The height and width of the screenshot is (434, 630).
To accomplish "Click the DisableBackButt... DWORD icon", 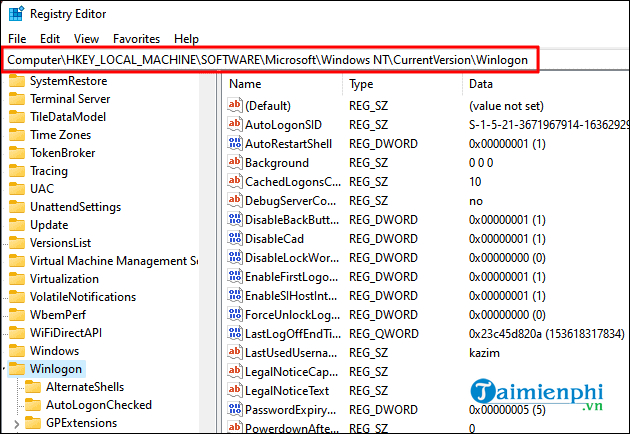I will point(235,219).
